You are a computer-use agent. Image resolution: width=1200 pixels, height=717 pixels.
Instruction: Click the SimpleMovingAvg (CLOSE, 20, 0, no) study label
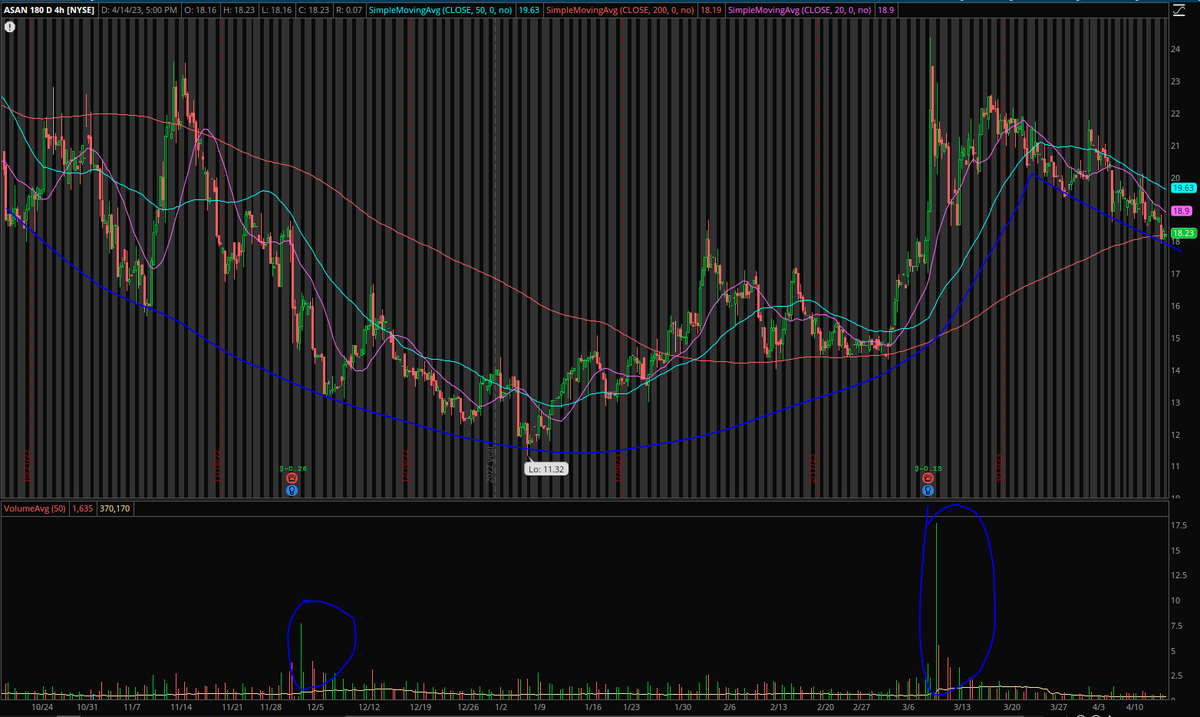point(799,9)
